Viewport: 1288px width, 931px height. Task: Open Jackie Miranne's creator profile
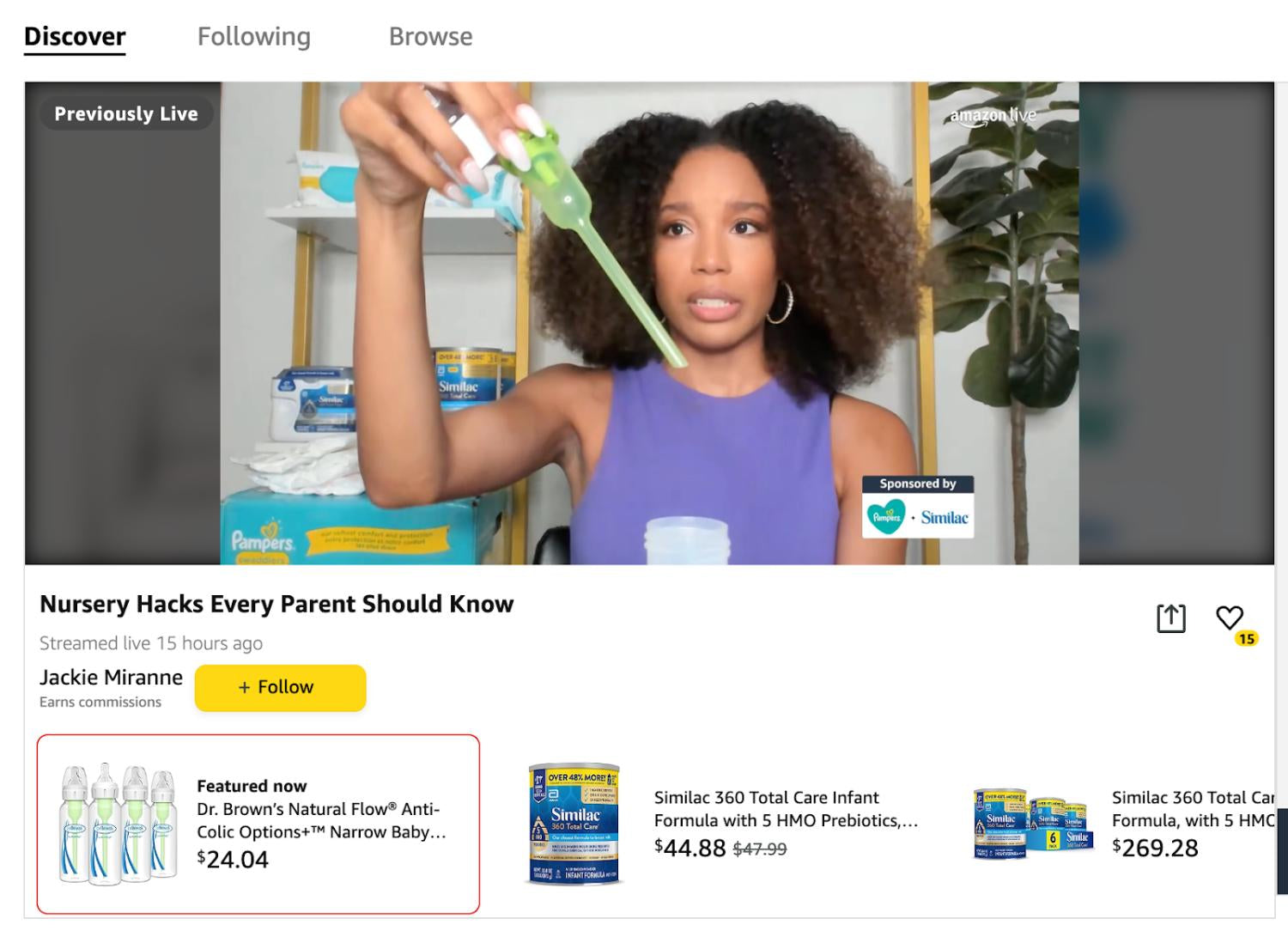tap(111, 677)
